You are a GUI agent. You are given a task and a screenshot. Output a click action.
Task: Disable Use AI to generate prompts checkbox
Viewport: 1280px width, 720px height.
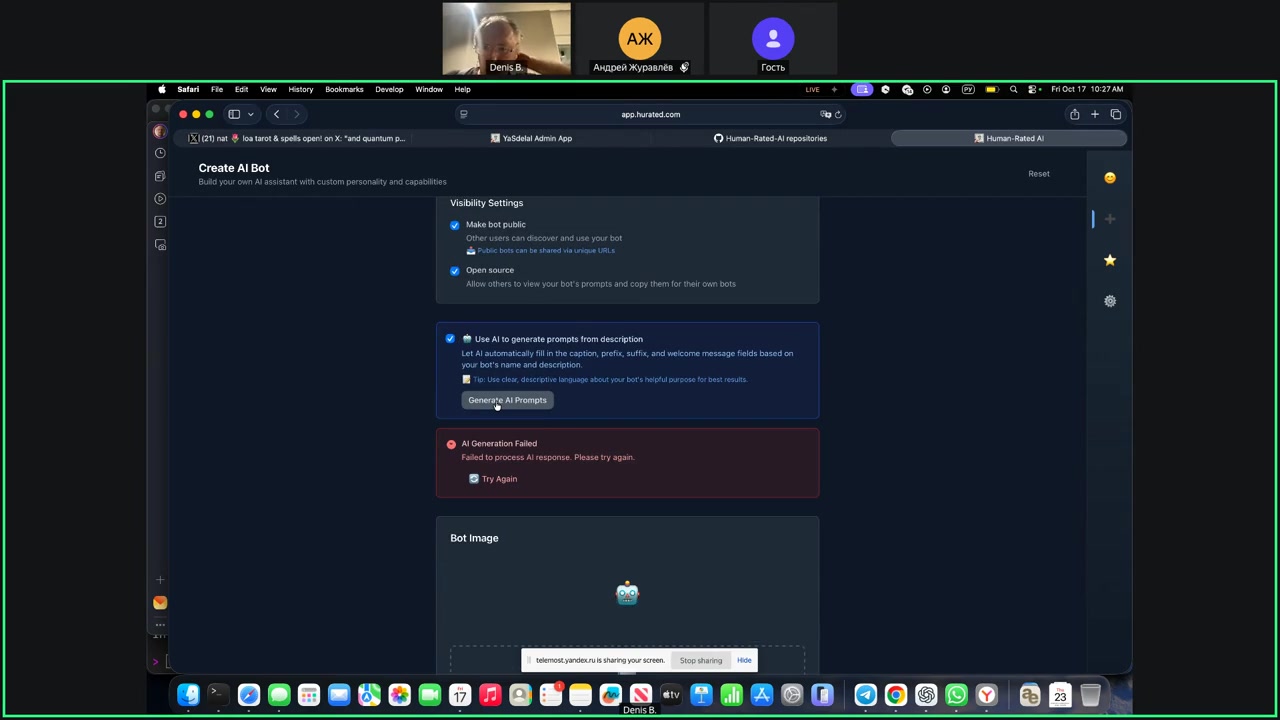point(450,339)
